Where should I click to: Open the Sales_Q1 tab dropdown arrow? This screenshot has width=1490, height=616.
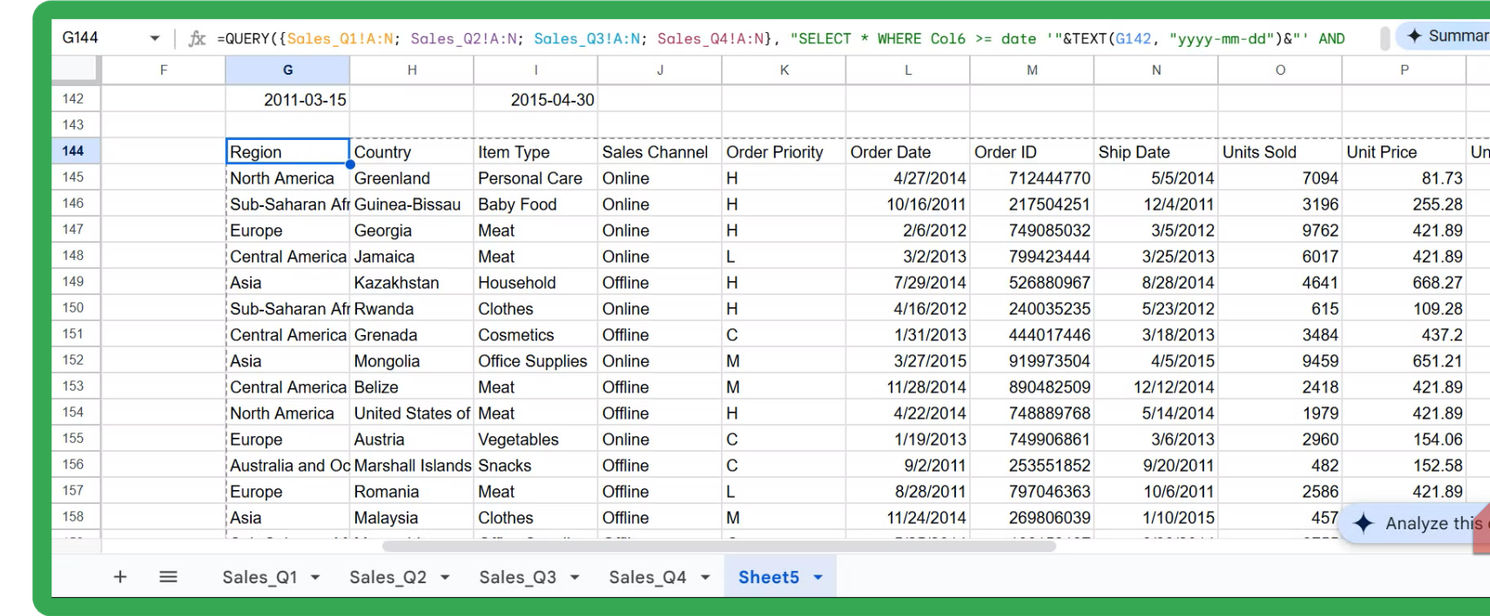coord(315,578)
